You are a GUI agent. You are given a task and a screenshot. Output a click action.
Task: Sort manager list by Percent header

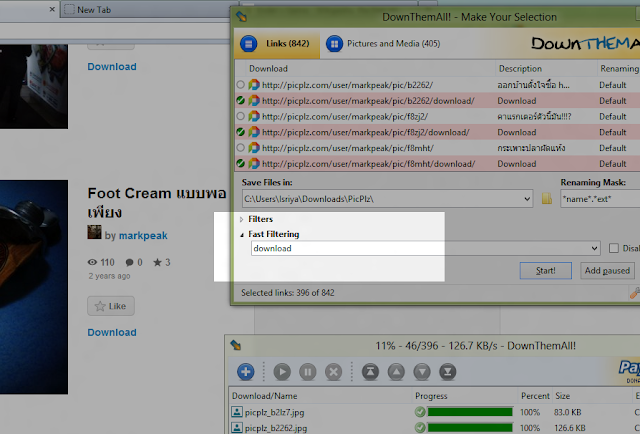click(x=535, y=396)
